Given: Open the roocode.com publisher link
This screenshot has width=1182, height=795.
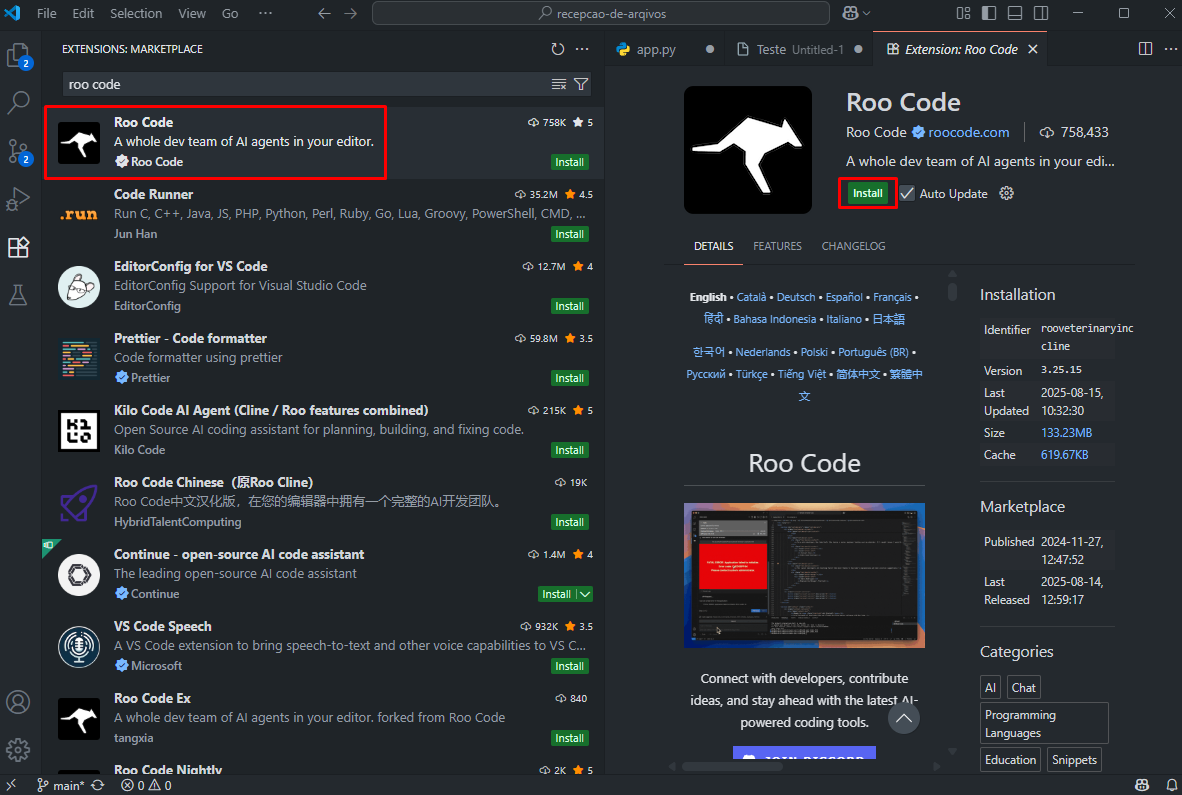Looking at the screenshot, I should [969, 132].
